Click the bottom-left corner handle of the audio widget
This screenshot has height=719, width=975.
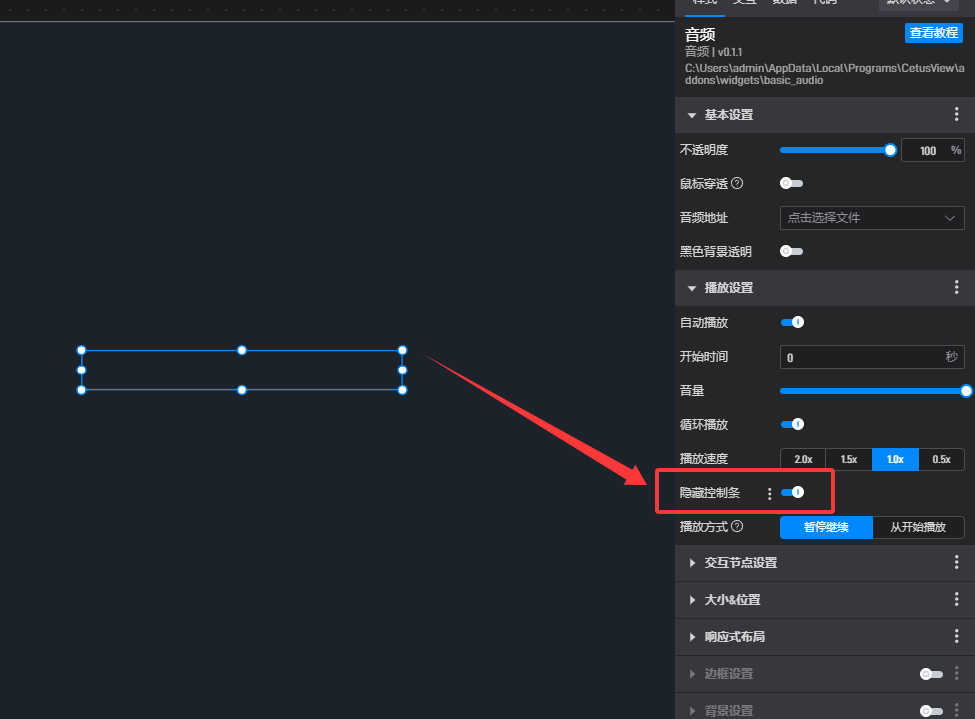click(x=81, y=390)
